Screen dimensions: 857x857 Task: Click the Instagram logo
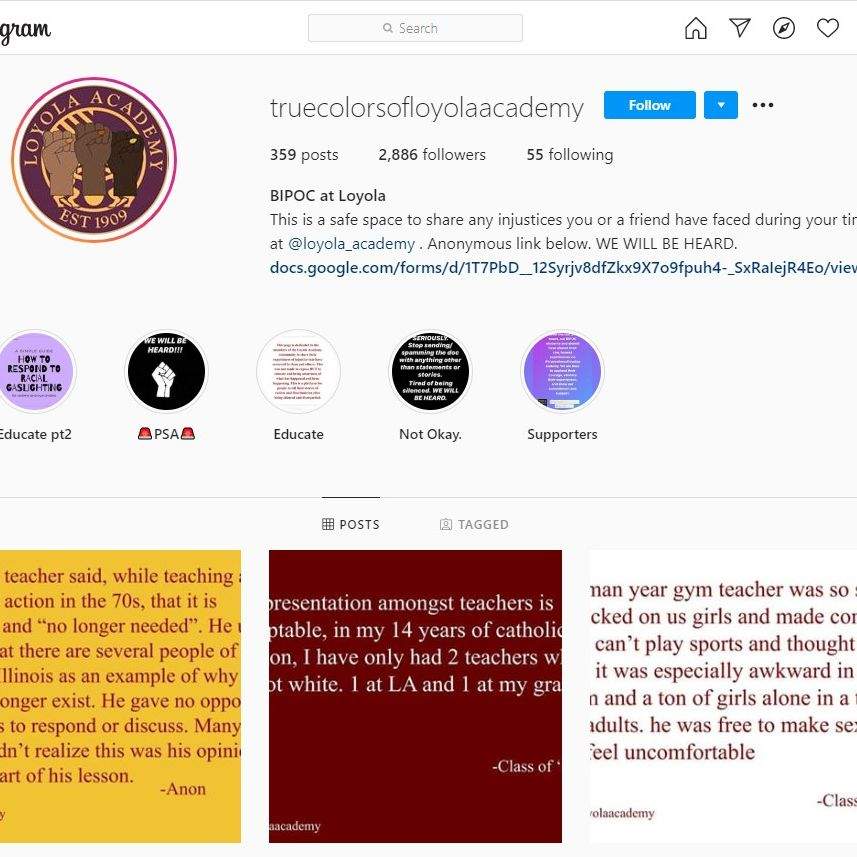tap(25, 30)
